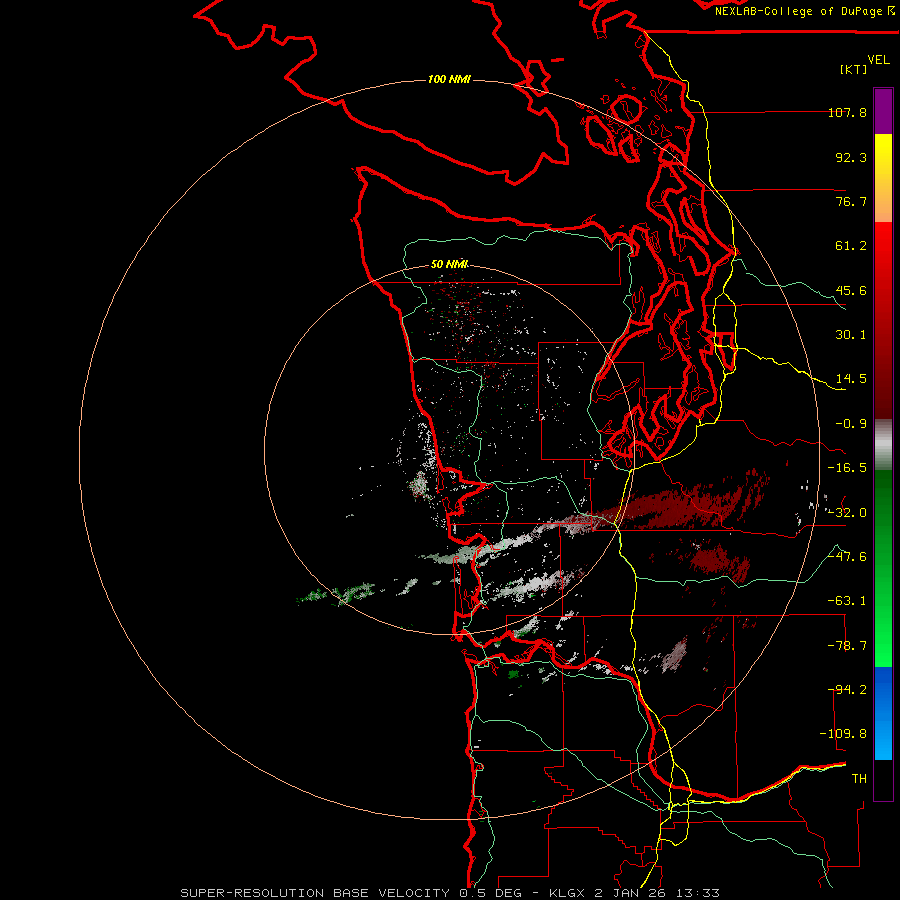Click the yellow-orange segment of velocity color bar
This screenshot has width=900, height=900.
click(883, 178)
